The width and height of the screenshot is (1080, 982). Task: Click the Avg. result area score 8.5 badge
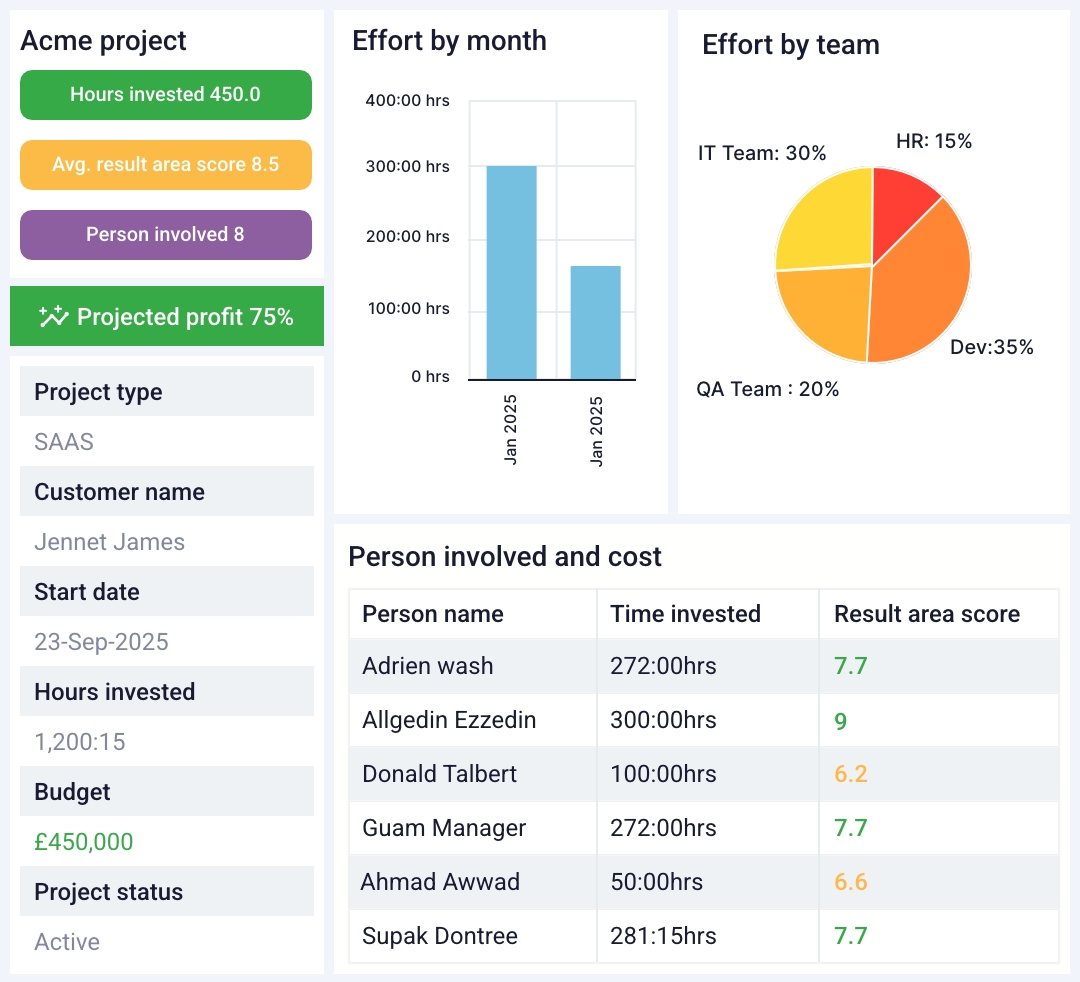(166, 165)
